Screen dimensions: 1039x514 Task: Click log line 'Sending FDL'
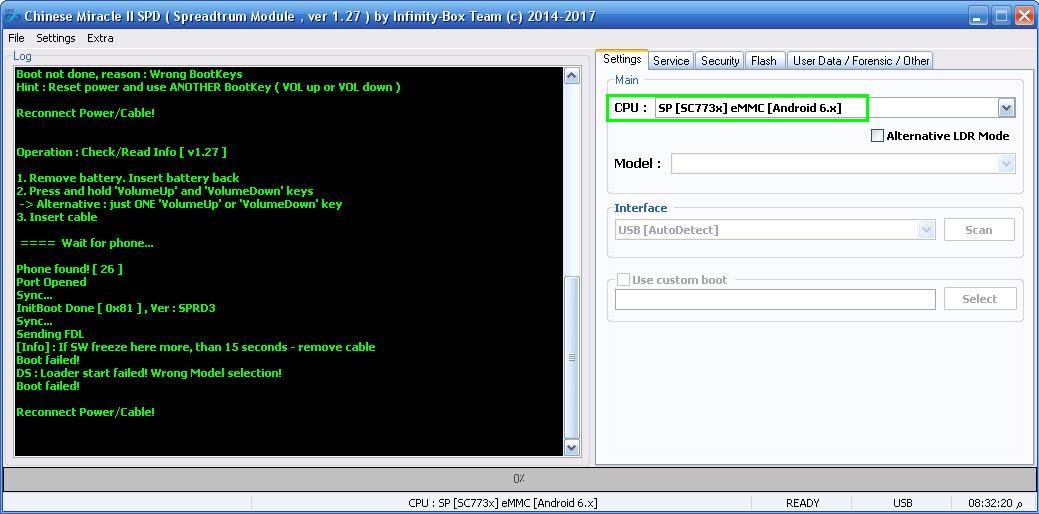point(50,334)
